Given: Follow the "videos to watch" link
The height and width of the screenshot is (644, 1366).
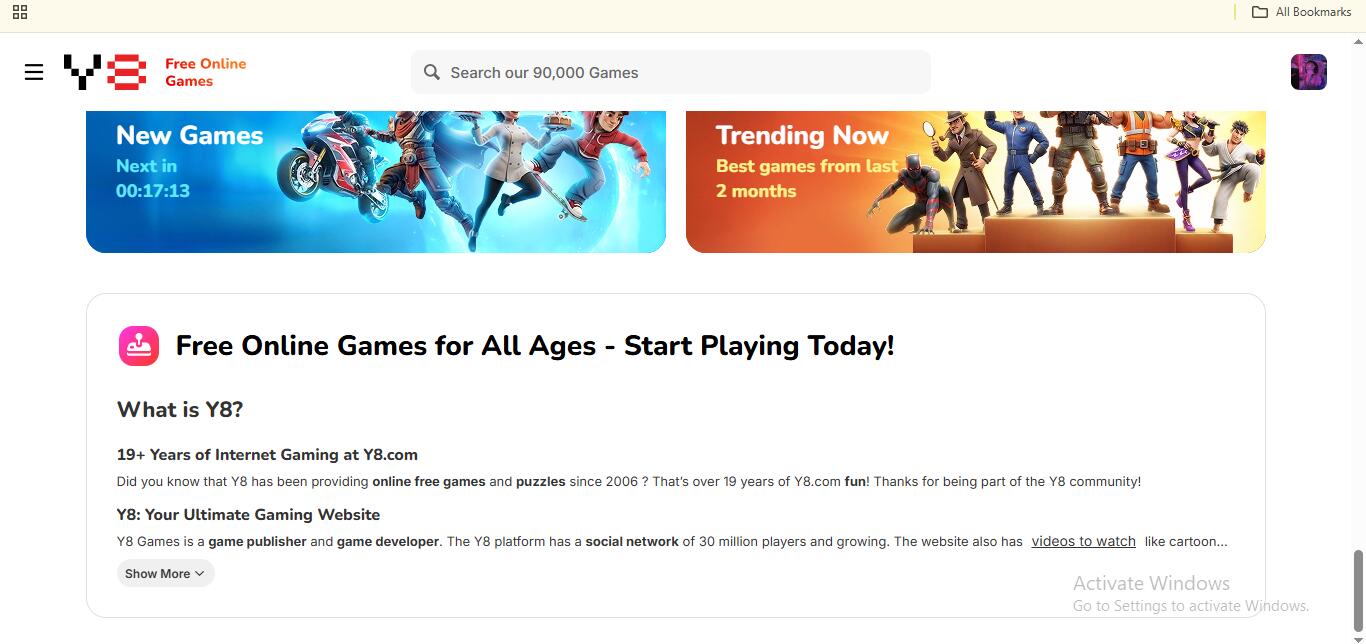Looking at the screenshot, I should 1083,541.
